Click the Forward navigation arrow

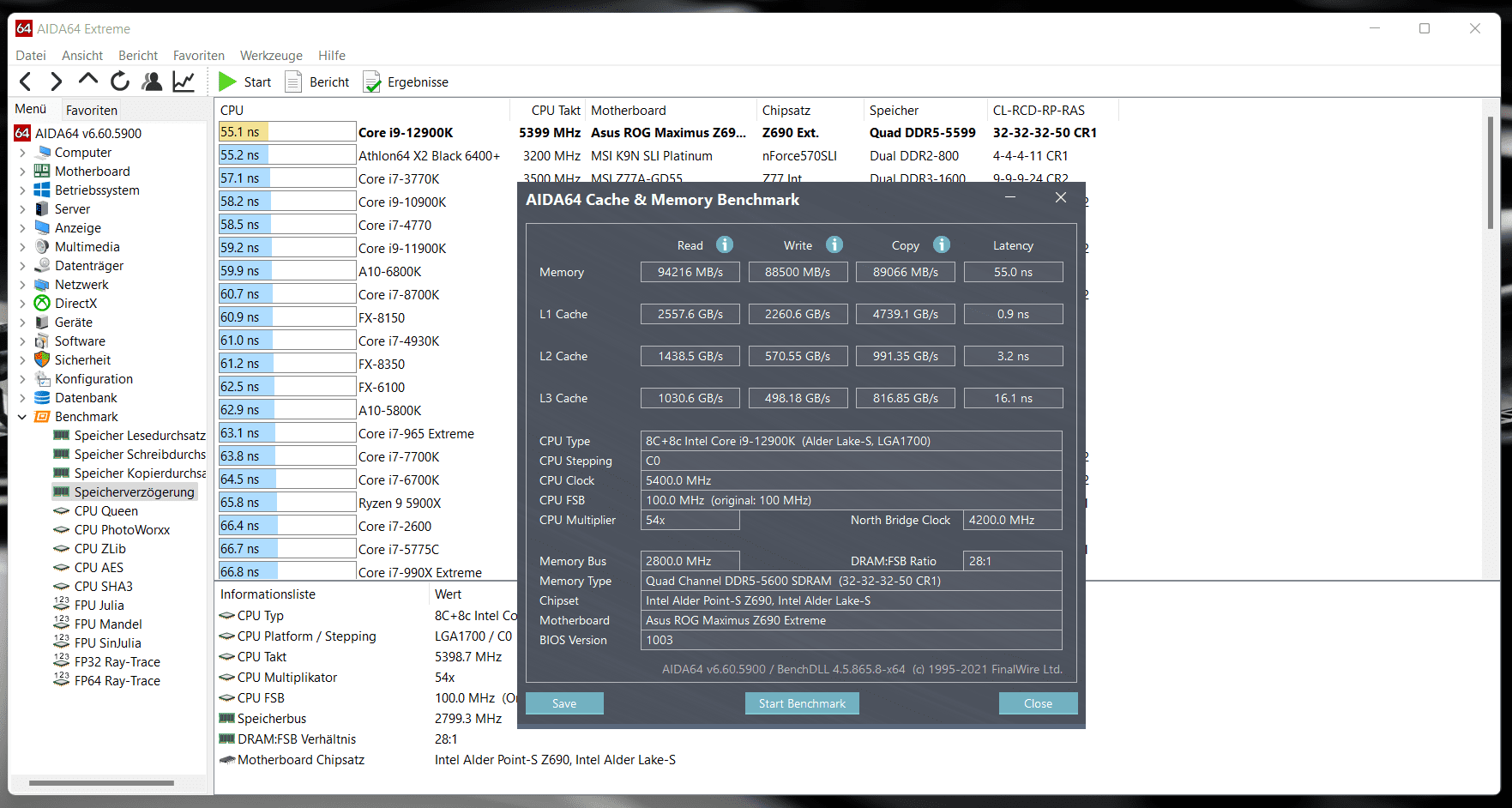56,81
